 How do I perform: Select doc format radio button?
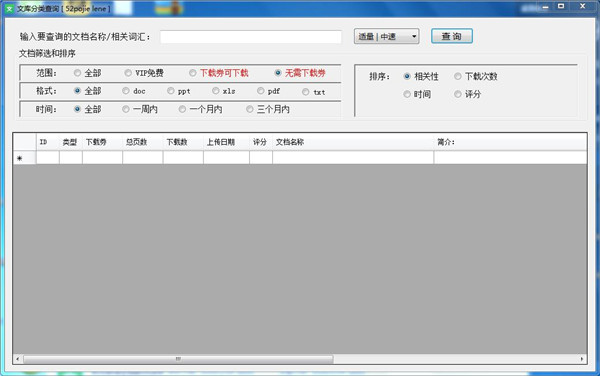point(134,91)
